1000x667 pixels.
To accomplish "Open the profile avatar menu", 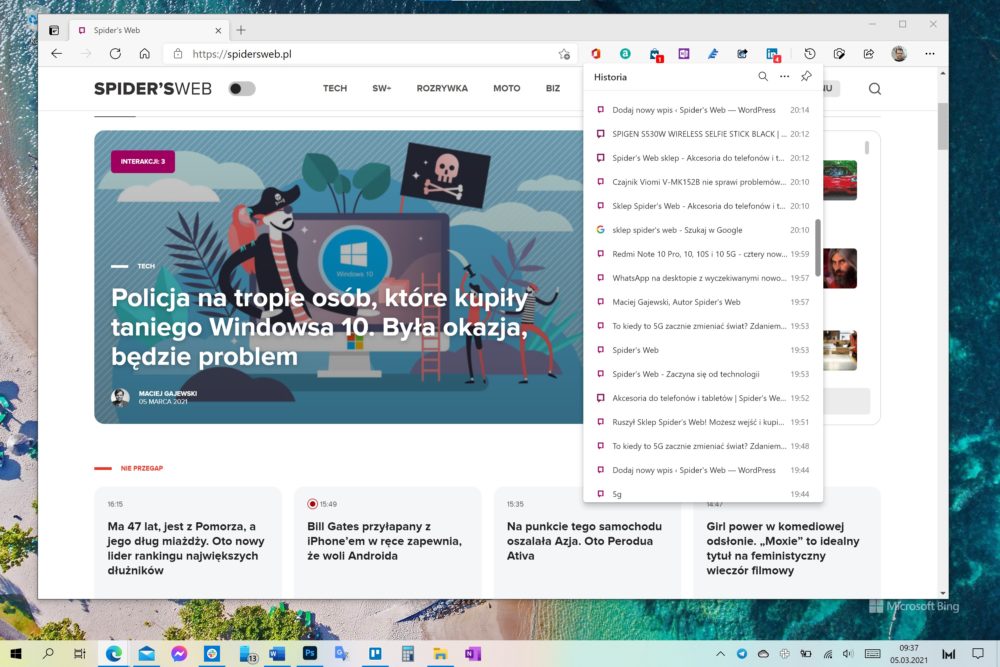I will pyautogui.click(x=899, y=54).
